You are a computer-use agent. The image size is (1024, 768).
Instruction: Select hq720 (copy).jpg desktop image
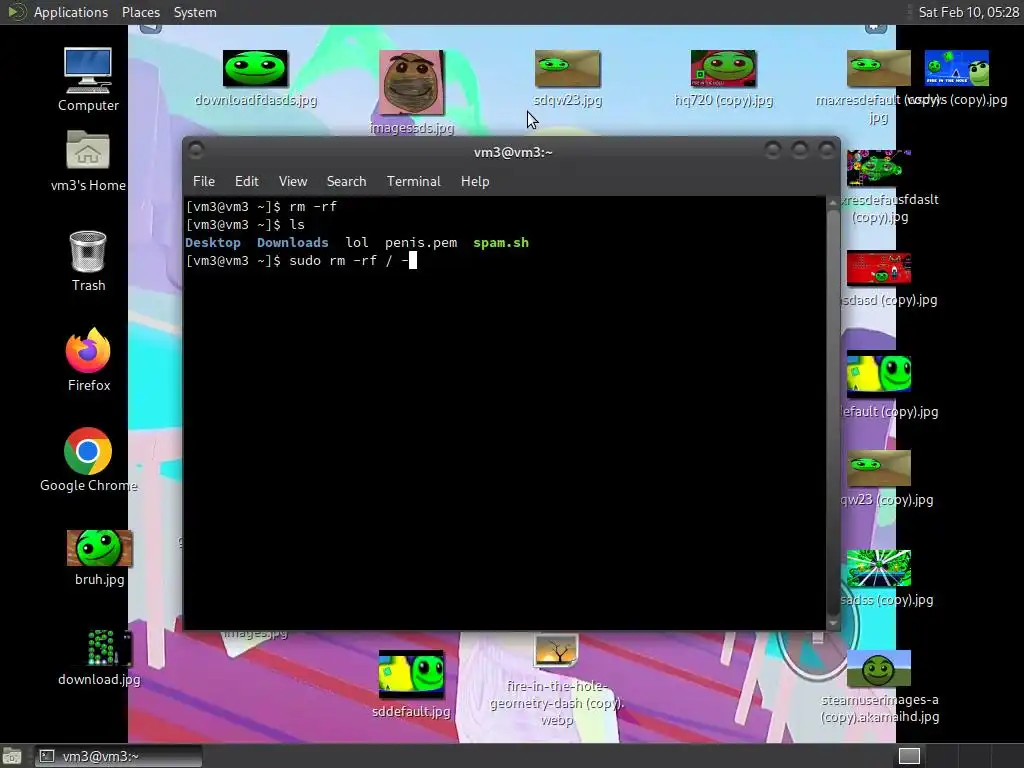[724, 69]
